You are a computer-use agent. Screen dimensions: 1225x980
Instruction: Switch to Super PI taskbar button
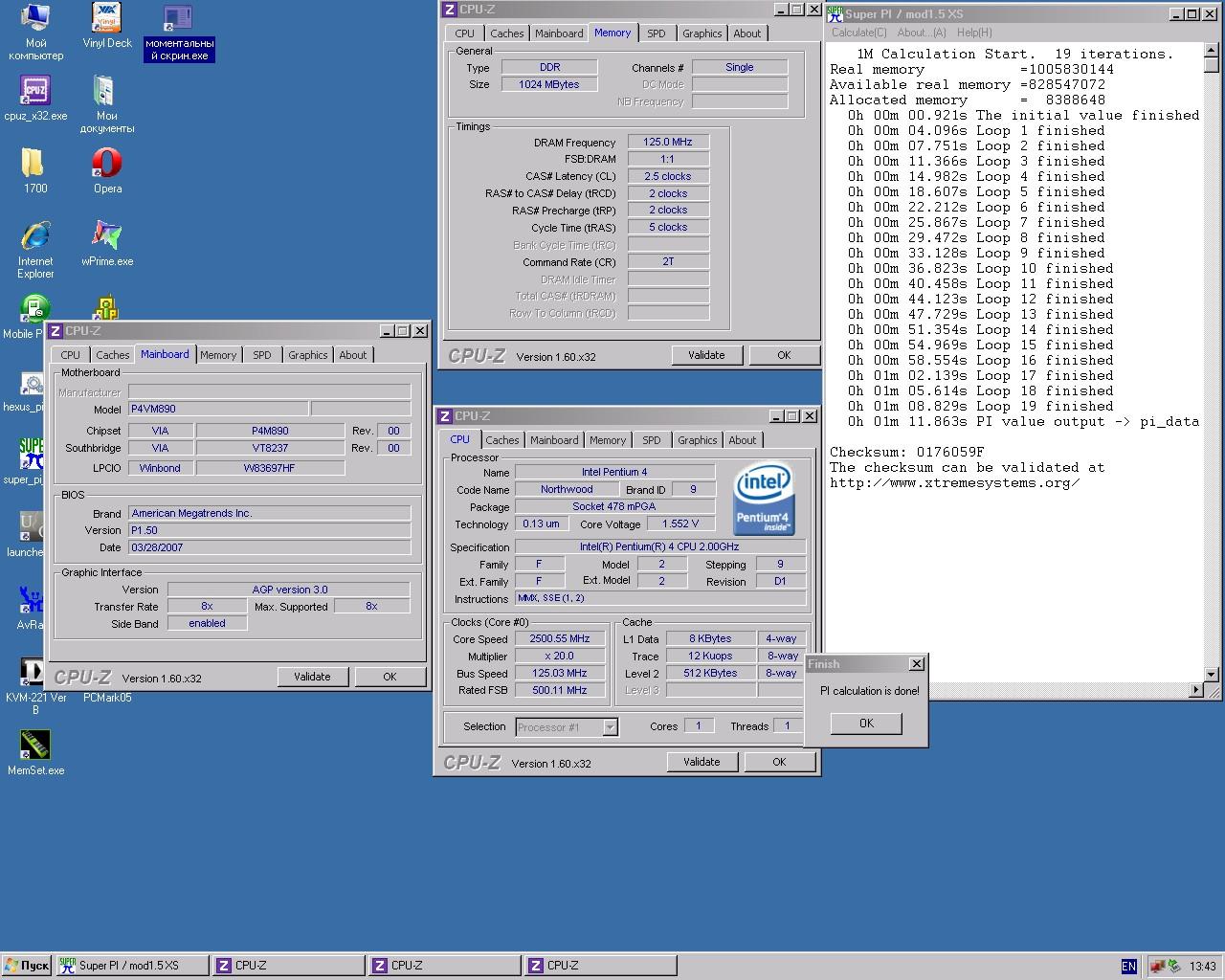[x=132, y=966]
